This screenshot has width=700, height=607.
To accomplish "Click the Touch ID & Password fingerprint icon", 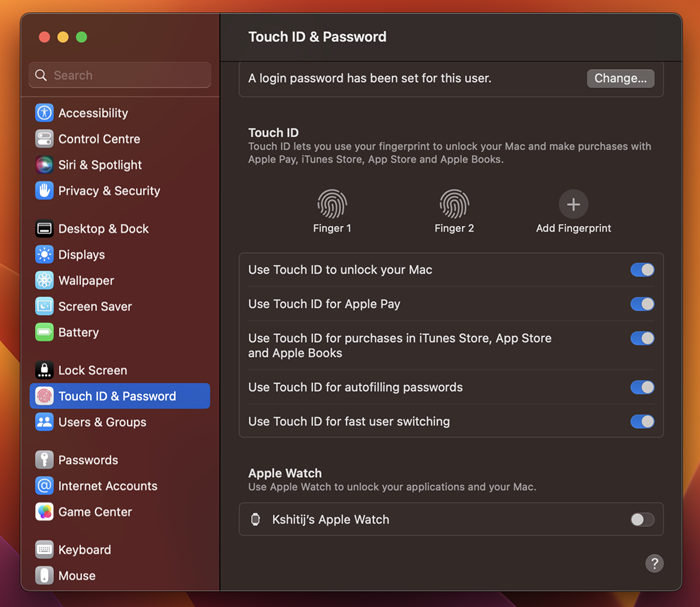I will pyautogui.click(x=44, y=396).
